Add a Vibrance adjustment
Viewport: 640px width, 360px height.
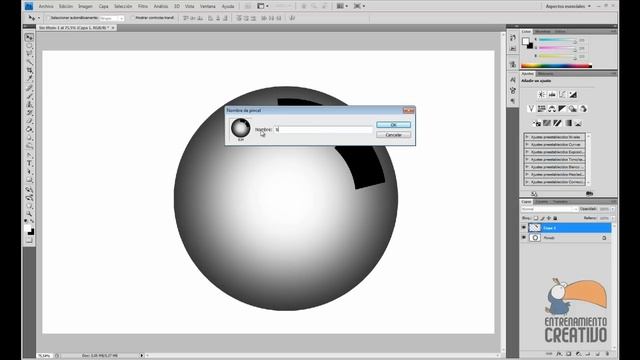[531, 109]
